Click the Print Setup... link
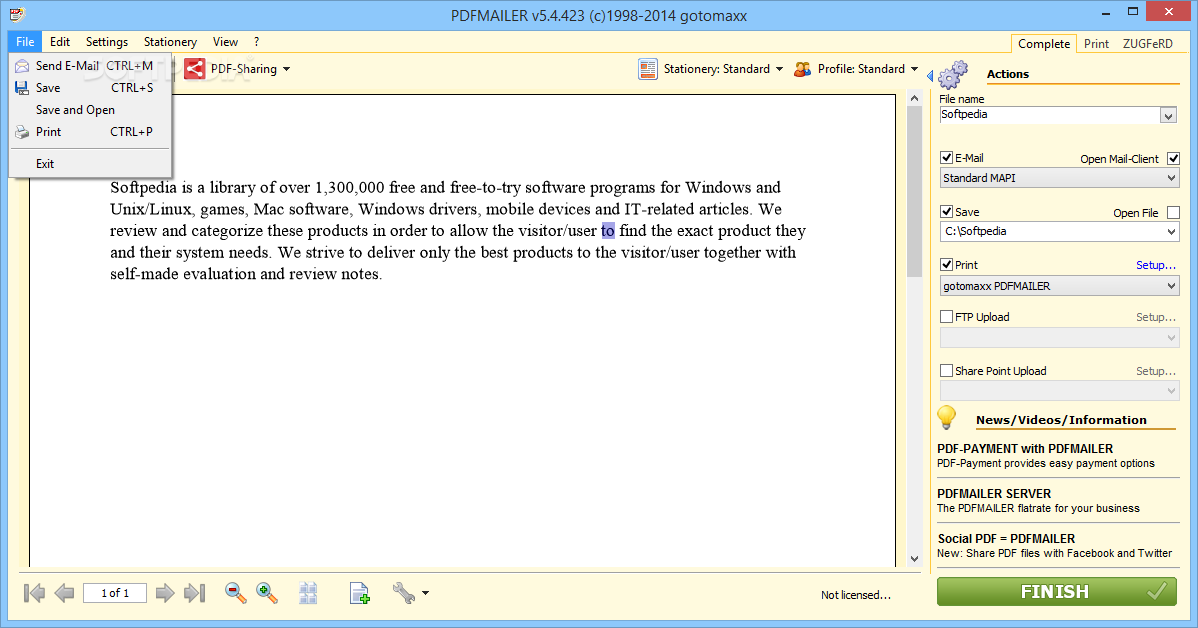 pyautogui.click(x=1155, y=265)
